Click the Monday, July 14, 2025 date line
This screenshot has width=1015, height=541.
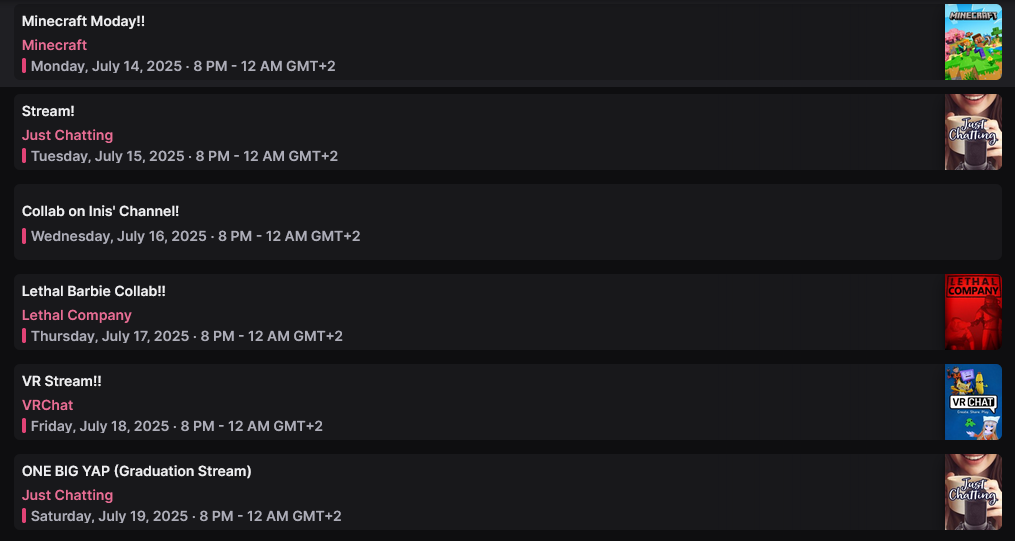tap(183, 66)
